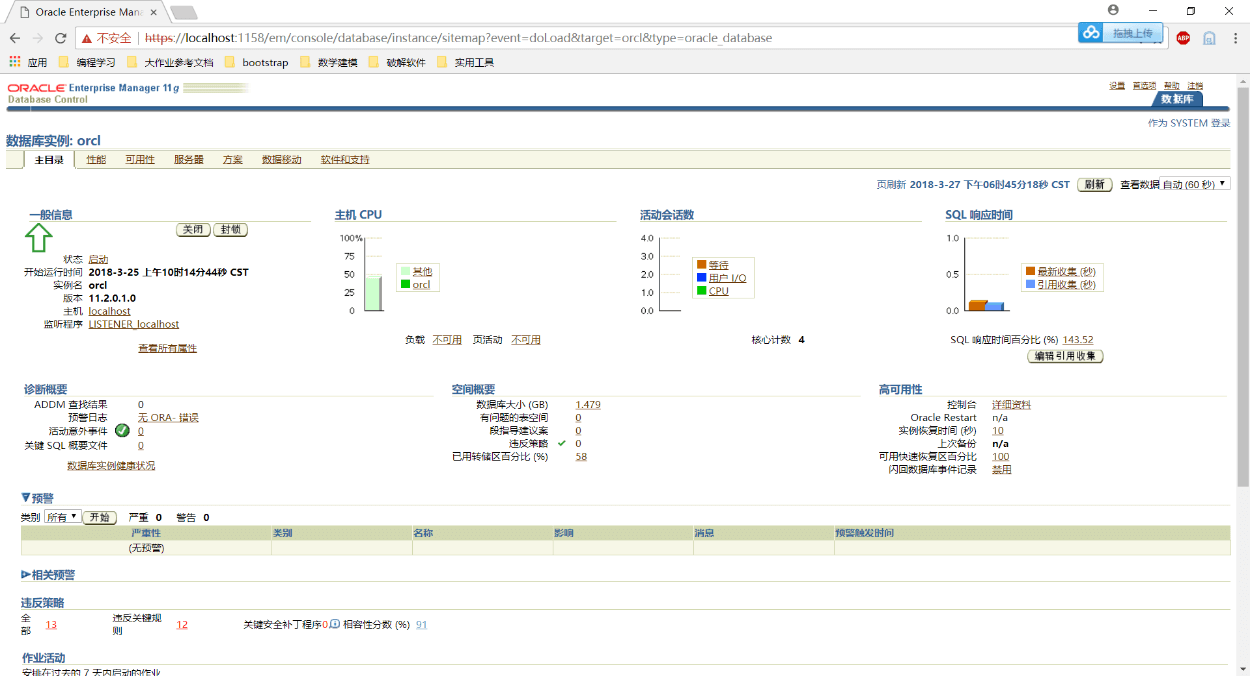Viewport: 1250px width, 676px height.
Task: Click the 143.52 SQL response percentage link
Action: coord(1078,340)
